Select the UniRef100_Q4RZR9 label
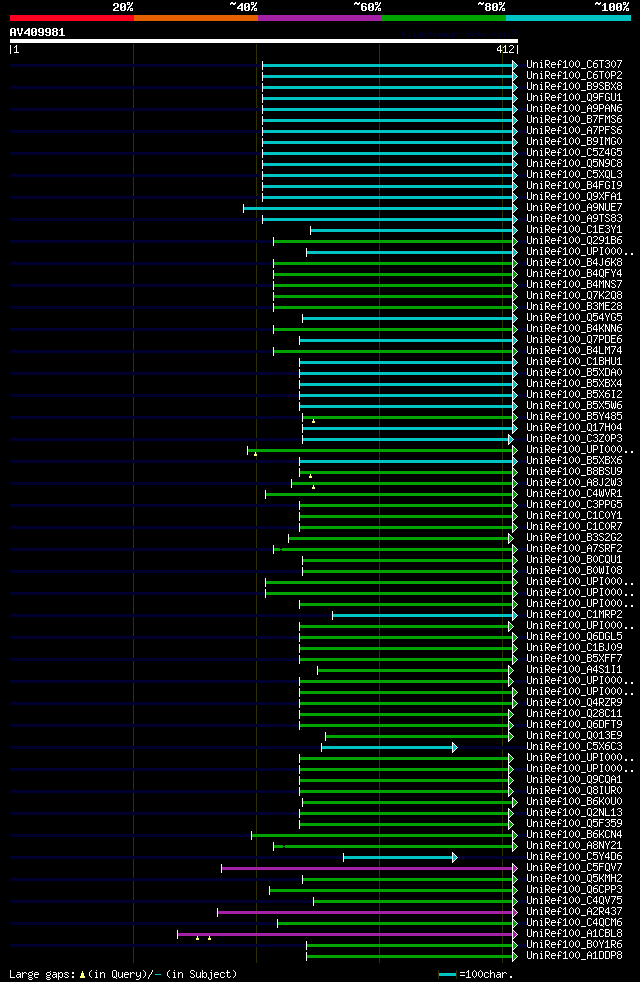 point(574,703)
